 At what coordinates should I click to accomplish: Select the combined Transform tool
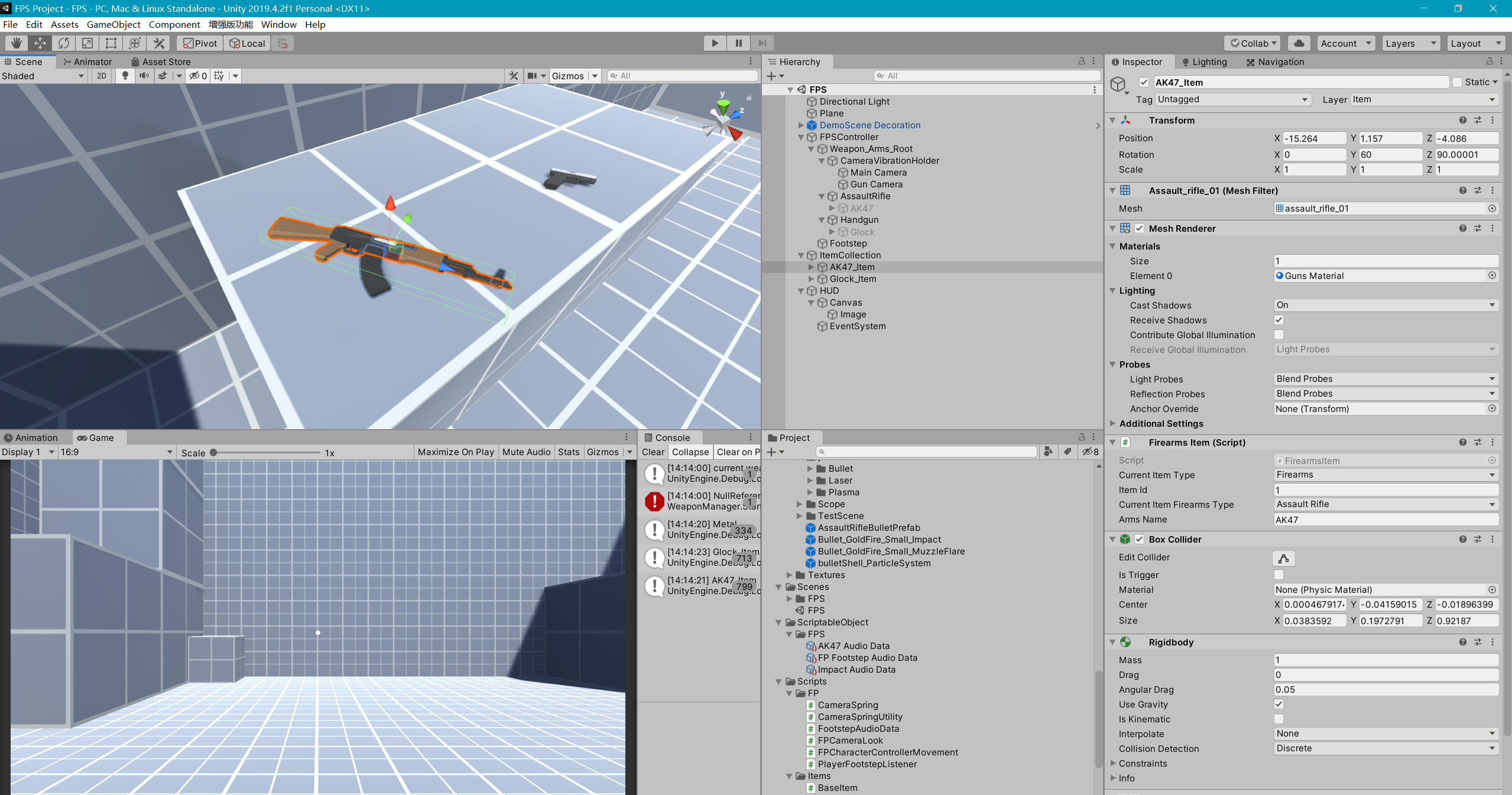[x=135, y=43]
